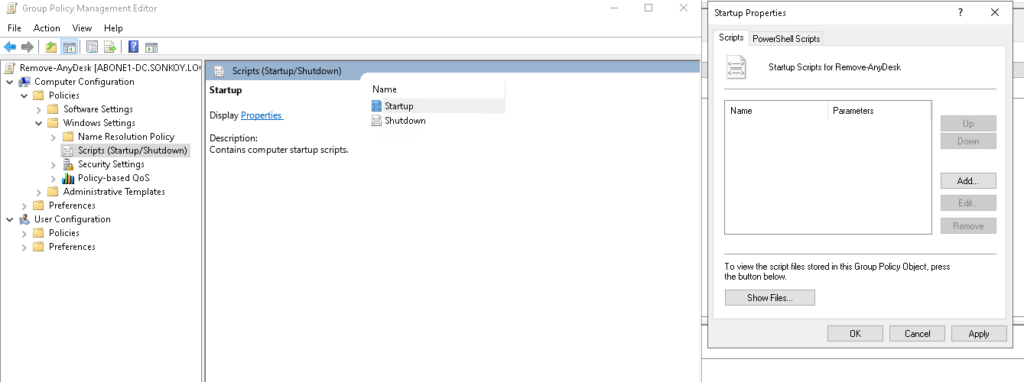The height and width of the screenshot is (382, 1024).
Task: Click the Startup Properties dialog help question mark
Action: pyautogui.click(x=961, y=12)
